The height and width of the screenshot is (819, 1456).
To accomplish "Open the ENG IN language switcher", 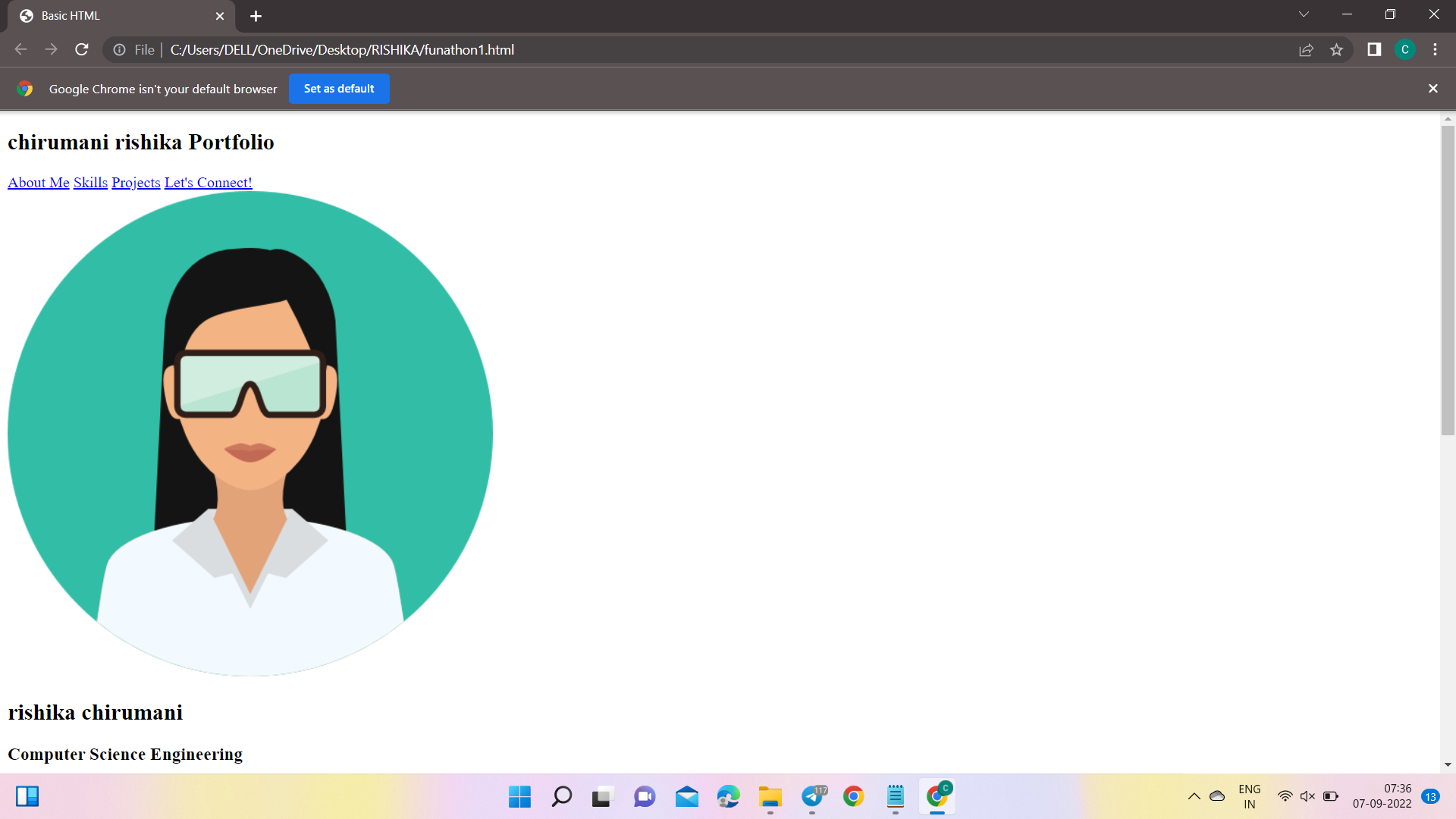I will click(x=1249, y=795).
